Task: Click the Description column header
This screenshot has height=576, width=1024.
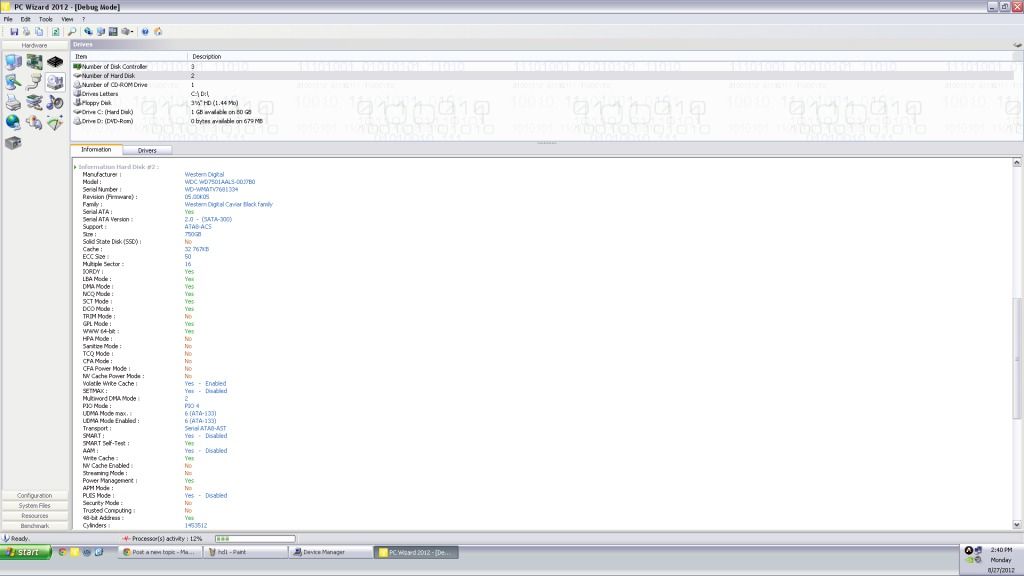Action: tap(601, 57)
